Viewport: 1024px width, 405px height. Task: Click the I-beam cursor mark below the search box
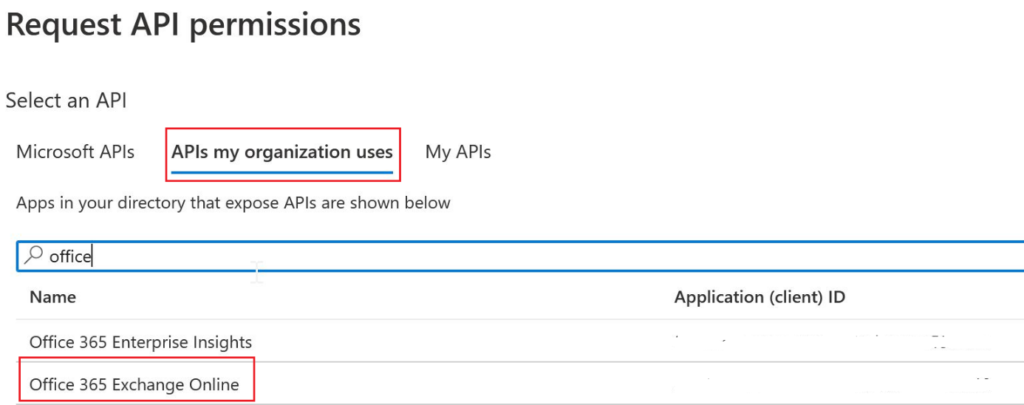tap(258, 272)
